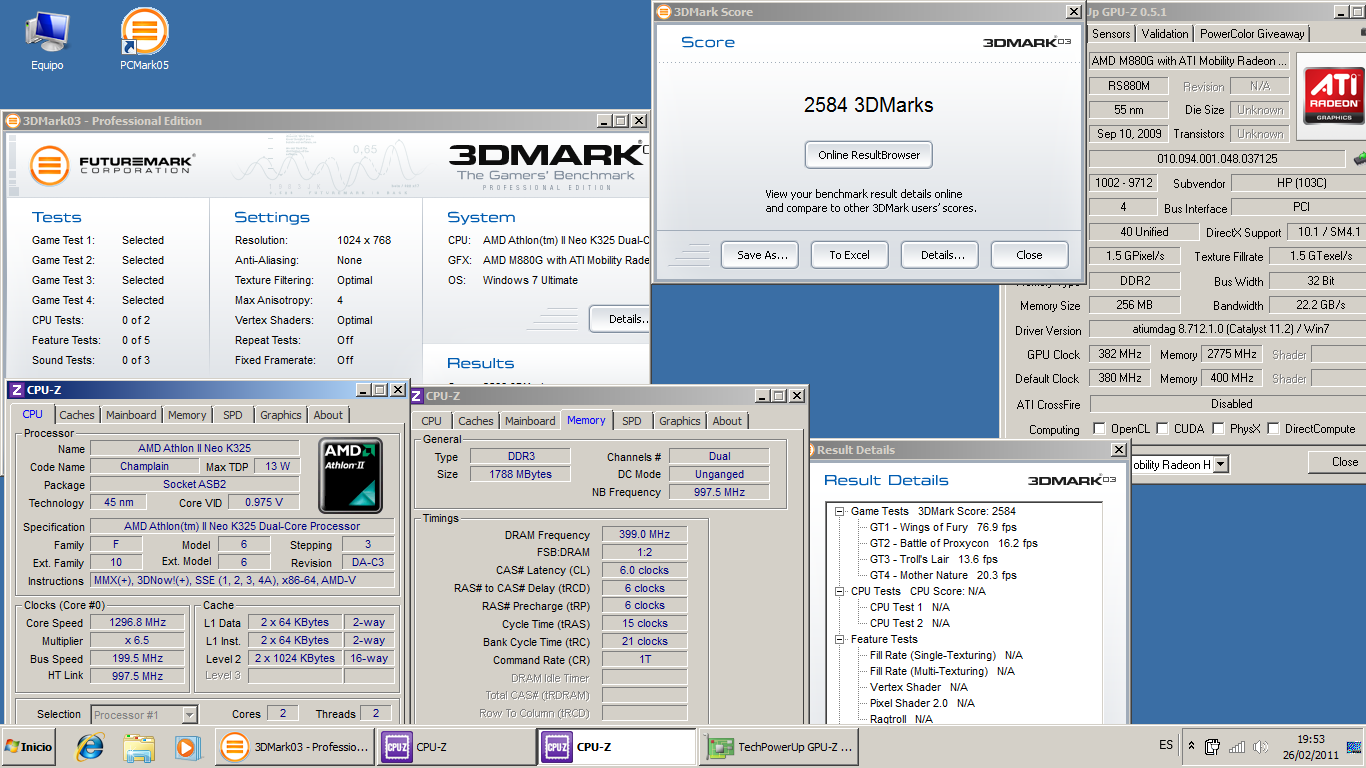Click Close button in GPU-Z window
This screenshot has height=768, width=1366.
pos(1337,462)
